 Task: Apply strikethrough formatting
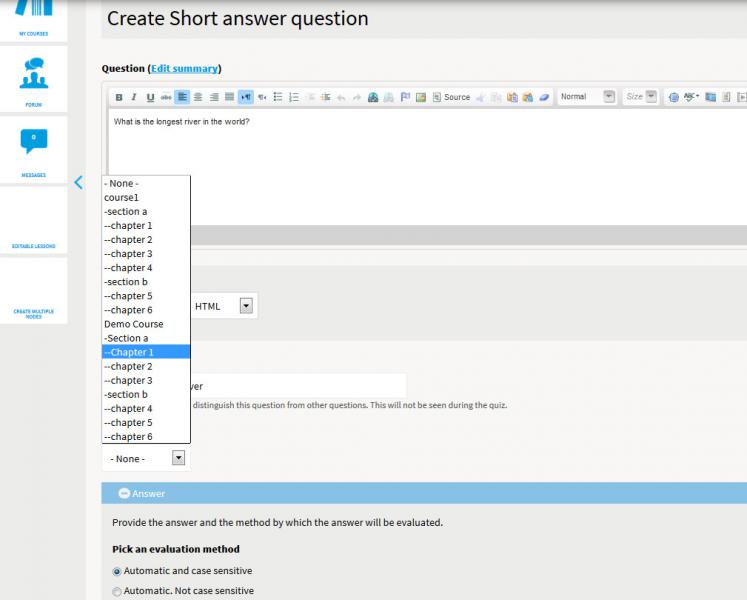(166, 97)
